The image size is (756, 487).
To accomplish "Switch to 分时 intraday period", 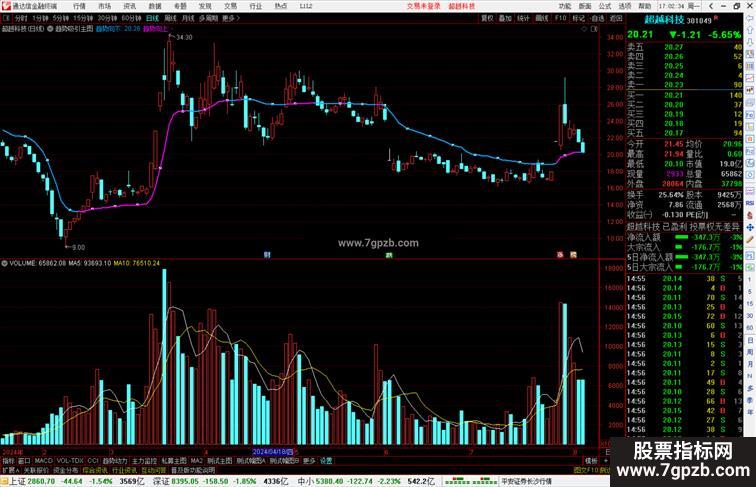I will (21, 18).
